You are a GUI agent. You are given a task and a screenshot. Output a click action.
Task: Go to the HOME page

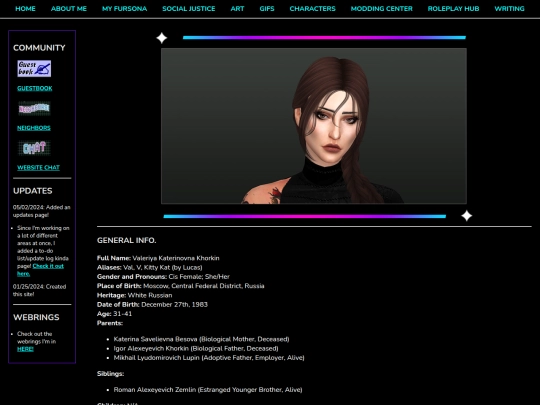click(25, 9)
